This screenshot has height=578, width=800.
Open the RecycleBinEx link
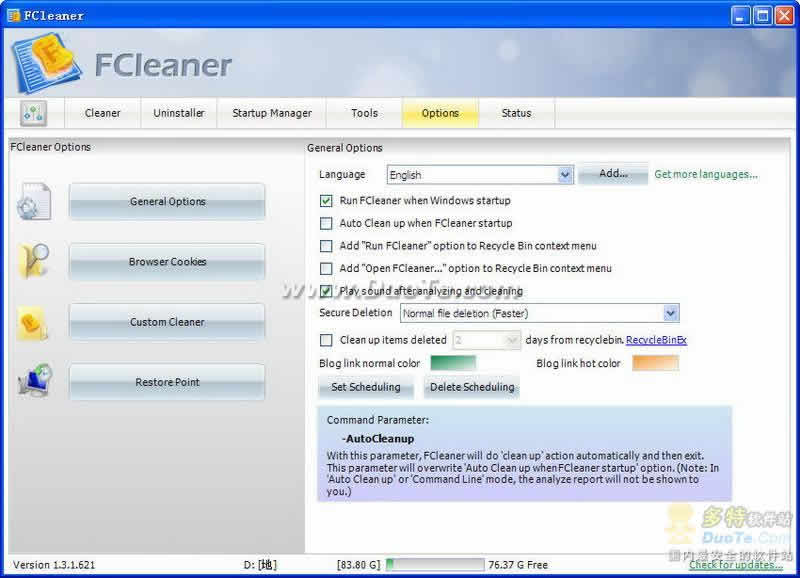coord(656,340)
